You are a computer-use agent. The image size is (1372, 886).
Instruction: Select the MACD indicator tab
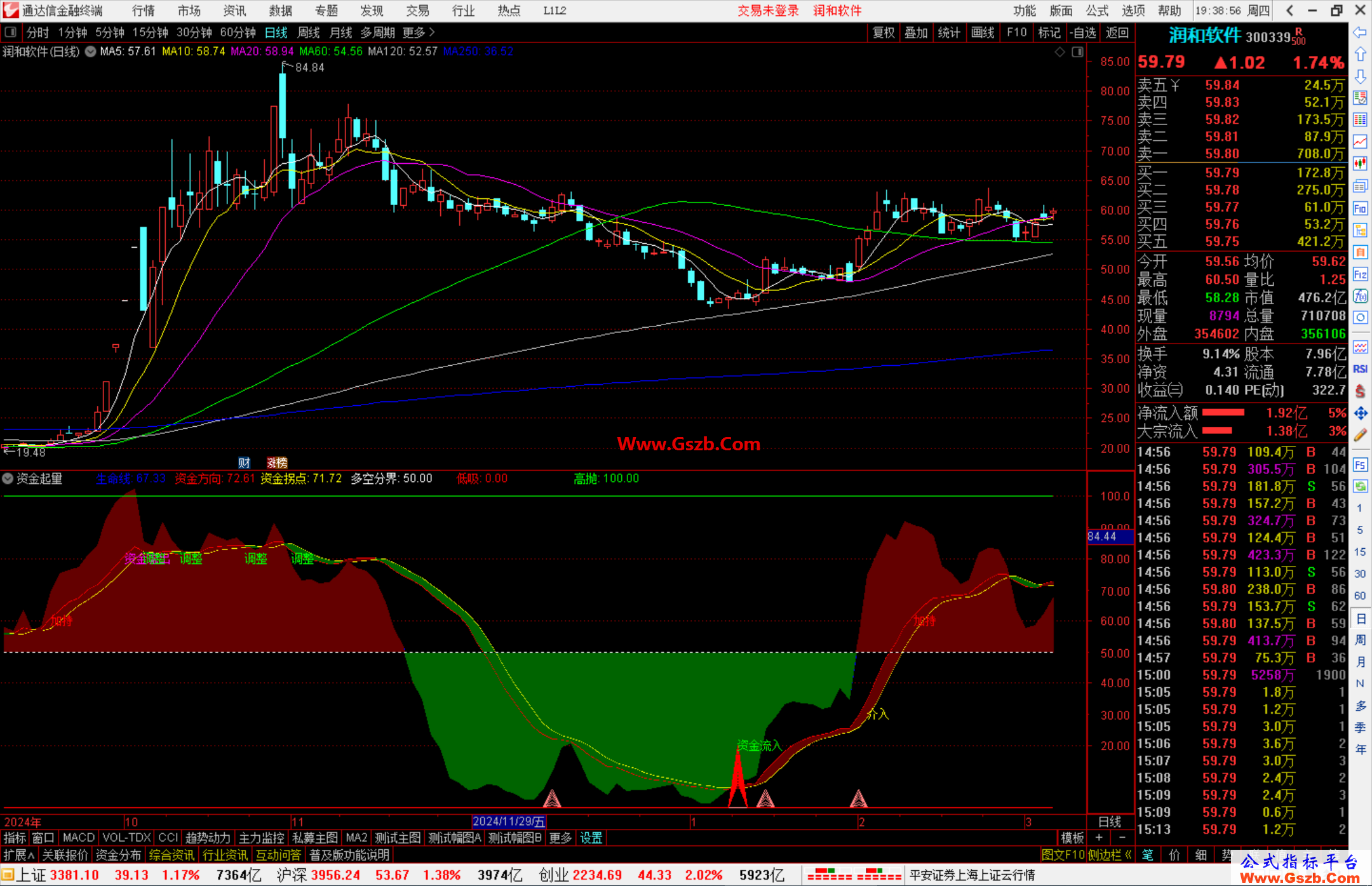[79, 838]
